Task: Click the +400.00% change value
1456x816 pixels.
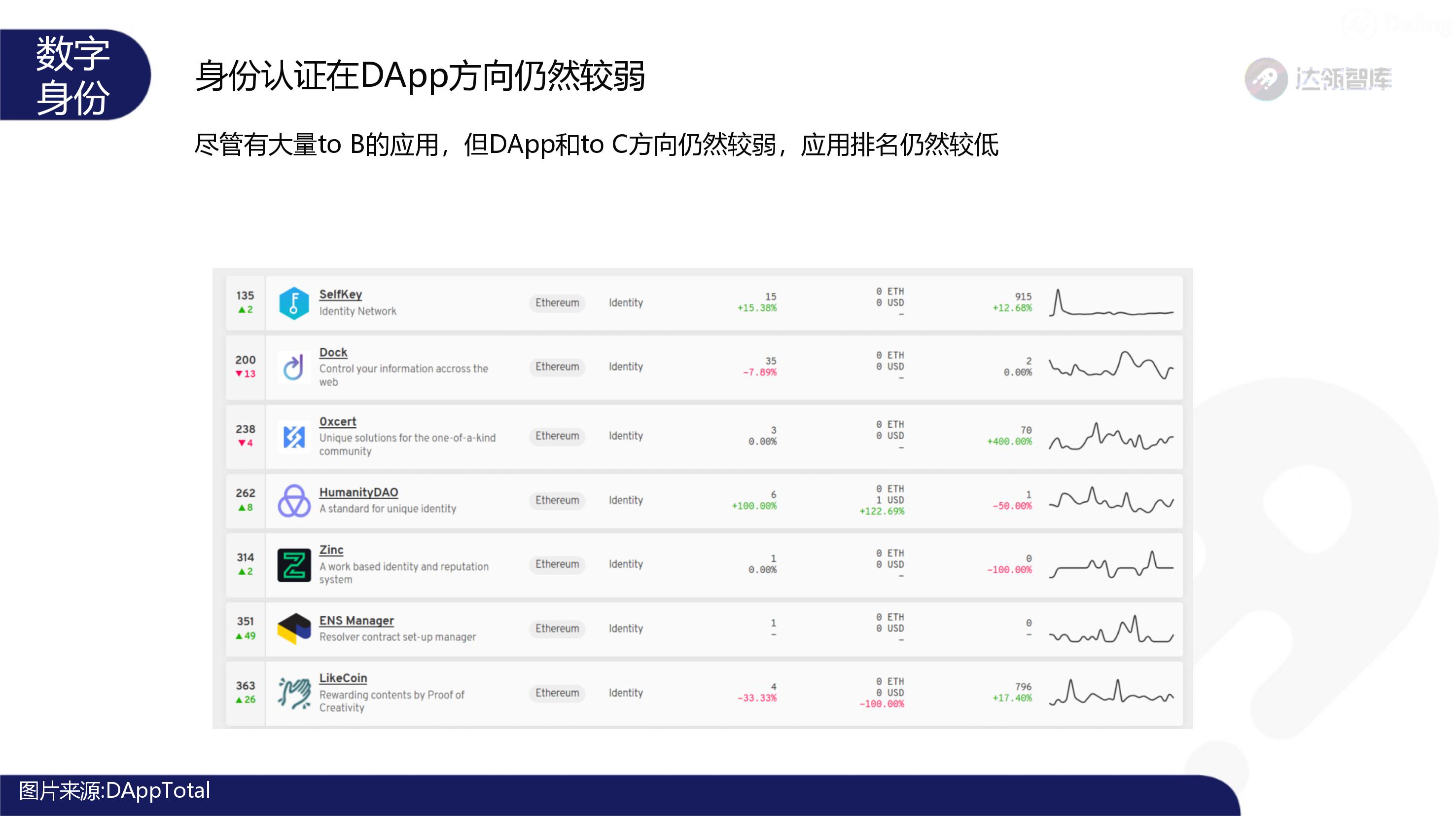Action: click(x=1009, y=442)
